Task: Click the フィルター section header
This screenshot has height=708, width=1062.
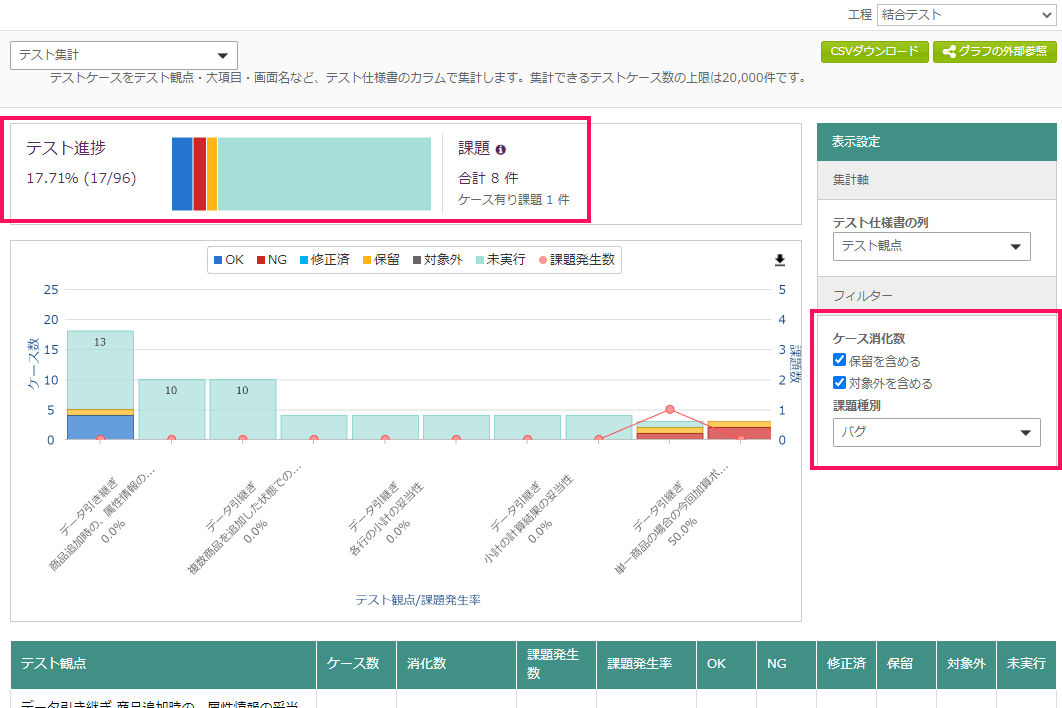Action: coord(937,295)
